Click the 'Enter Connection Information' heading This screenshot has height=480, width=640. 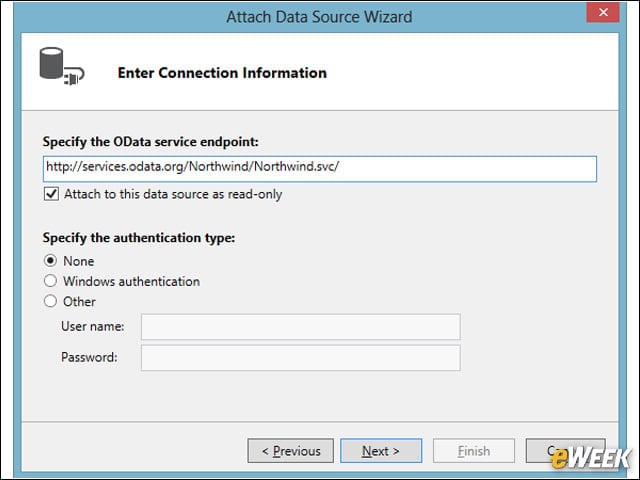pyautogui.click(x=222, y=73)
